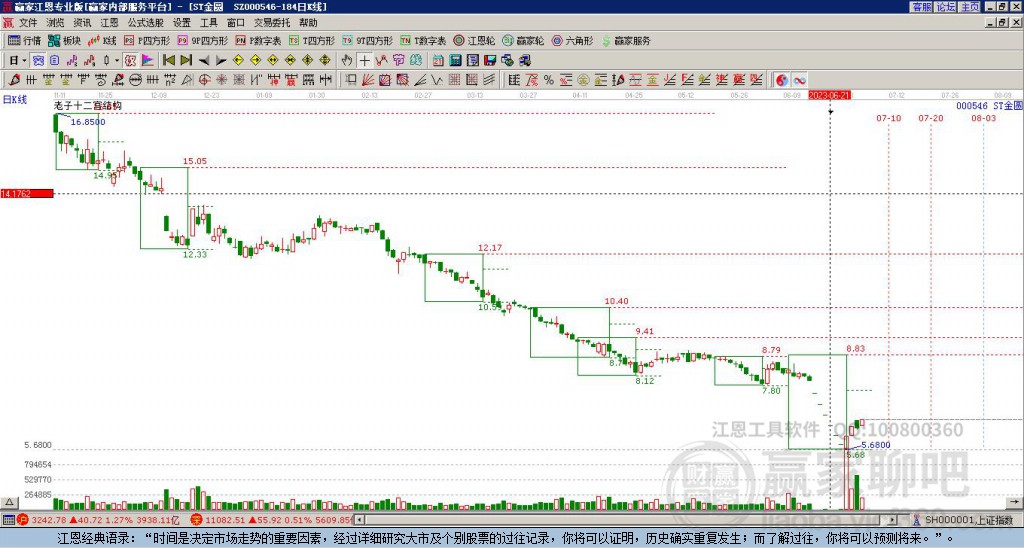The height and width of the screenshot is (548, 1024).
Task: Open 赢家服务 service page
Action: (626, 40)
